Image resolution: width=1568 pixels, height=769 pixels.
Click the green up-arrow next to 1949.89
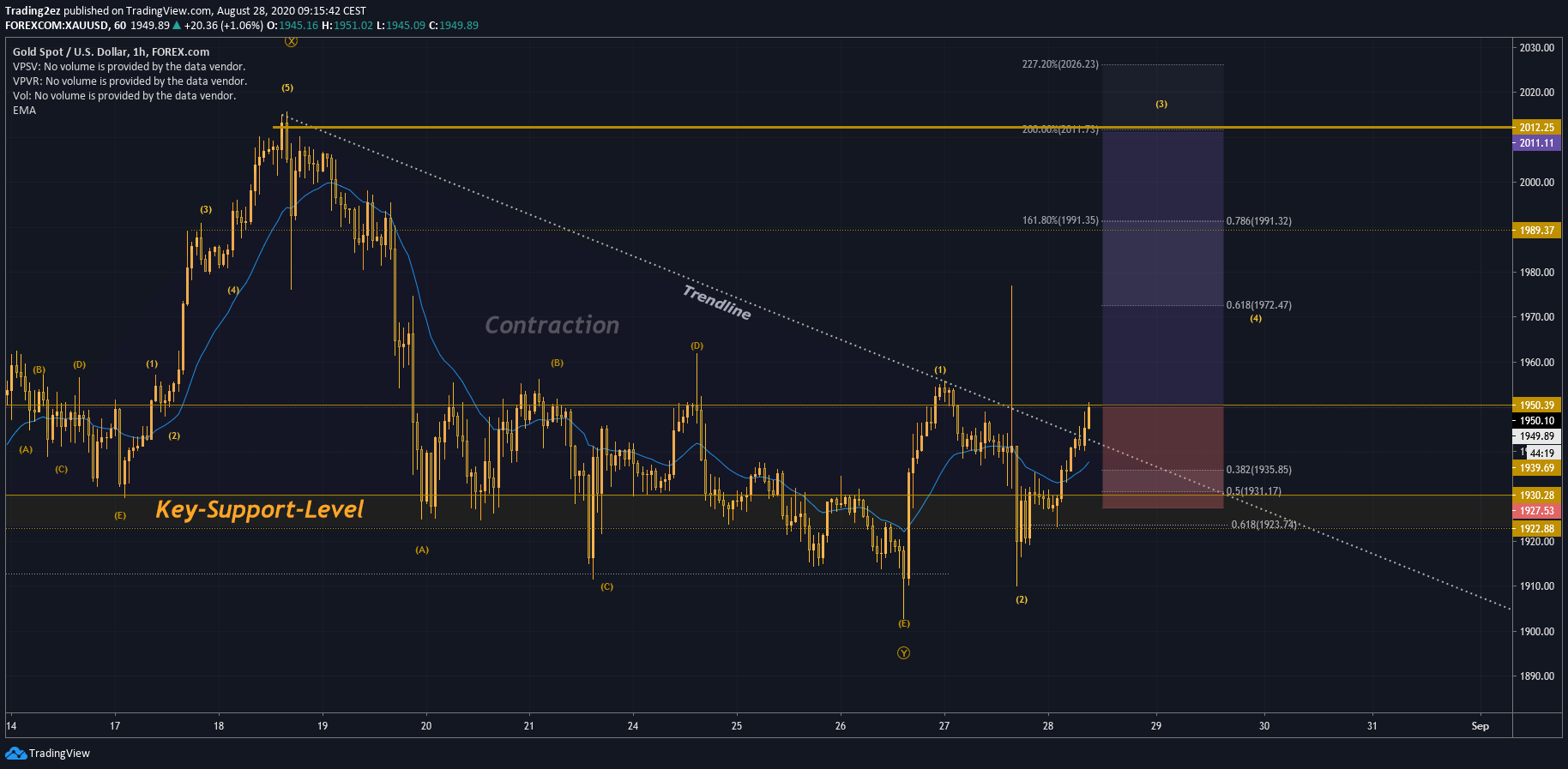point(177,26)
